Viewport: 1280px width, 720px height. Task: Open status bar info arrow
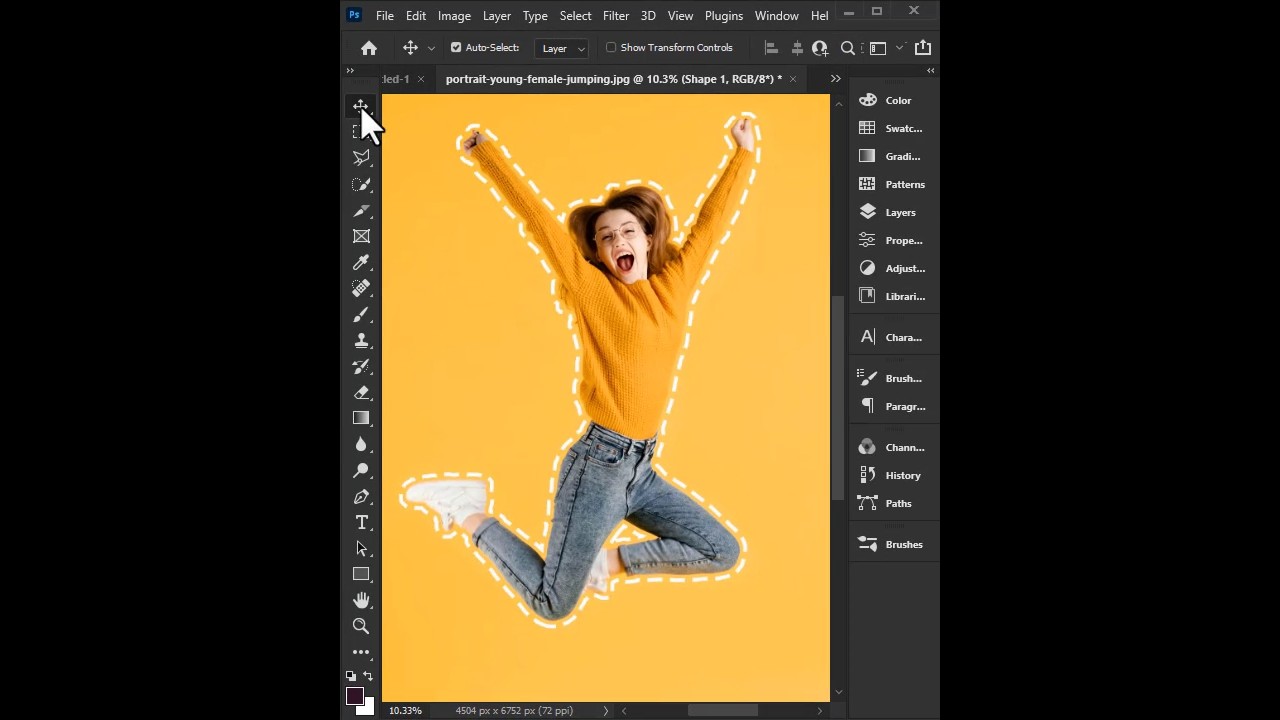tap(605, 711)
